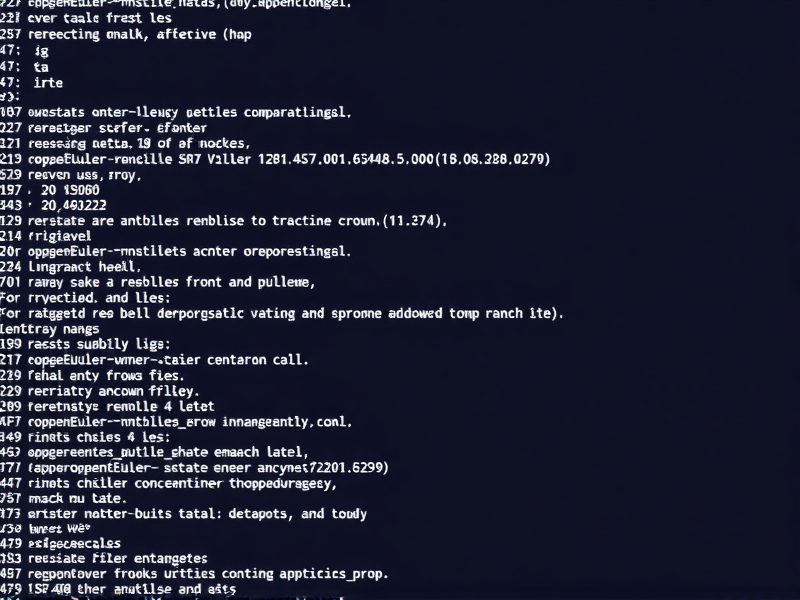The image size is (800, 600).
Task: Click the "owestats onter--lleasy nettles" line
Action: coord(190,113)
